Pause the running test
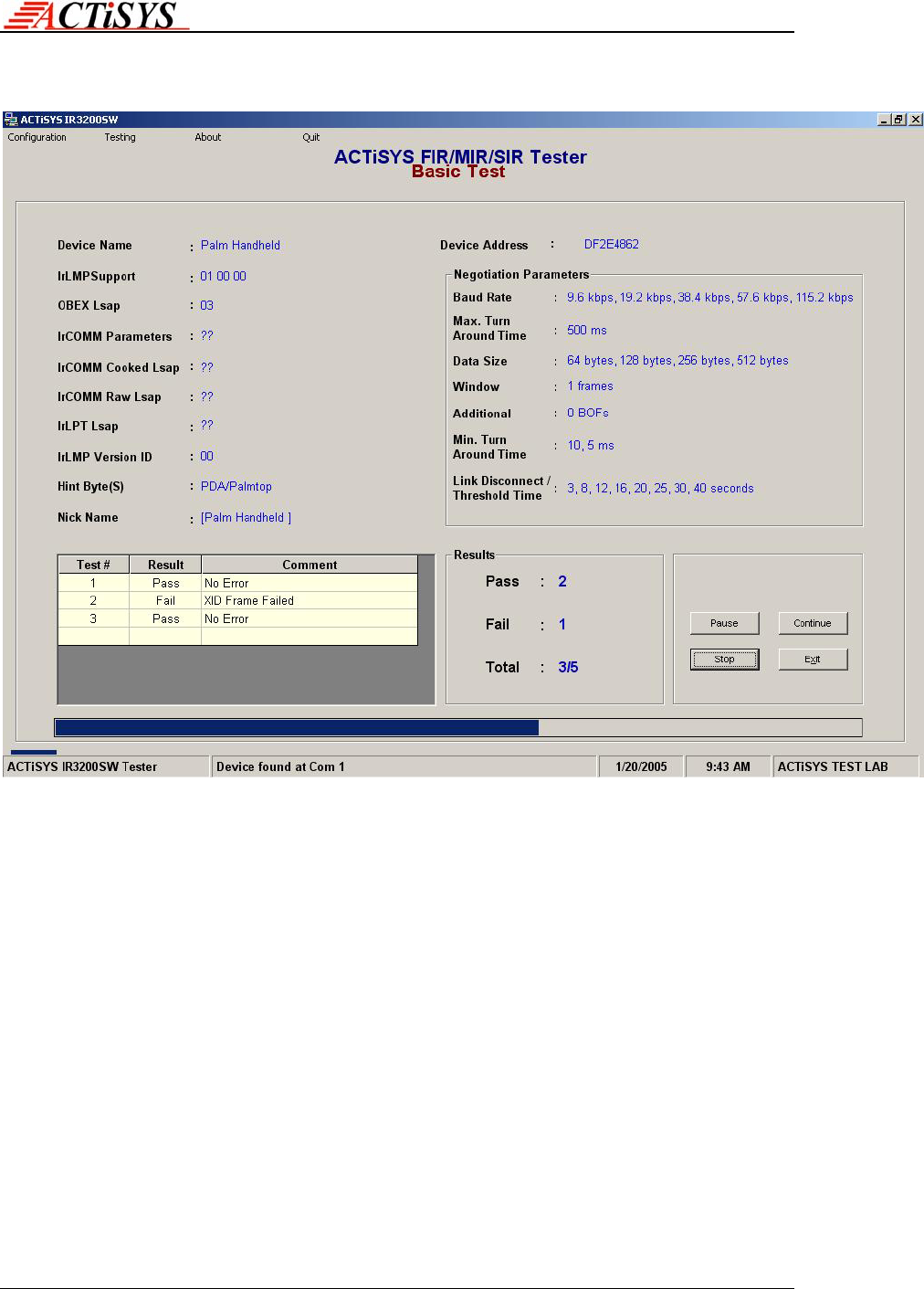 tap(724, 623)
